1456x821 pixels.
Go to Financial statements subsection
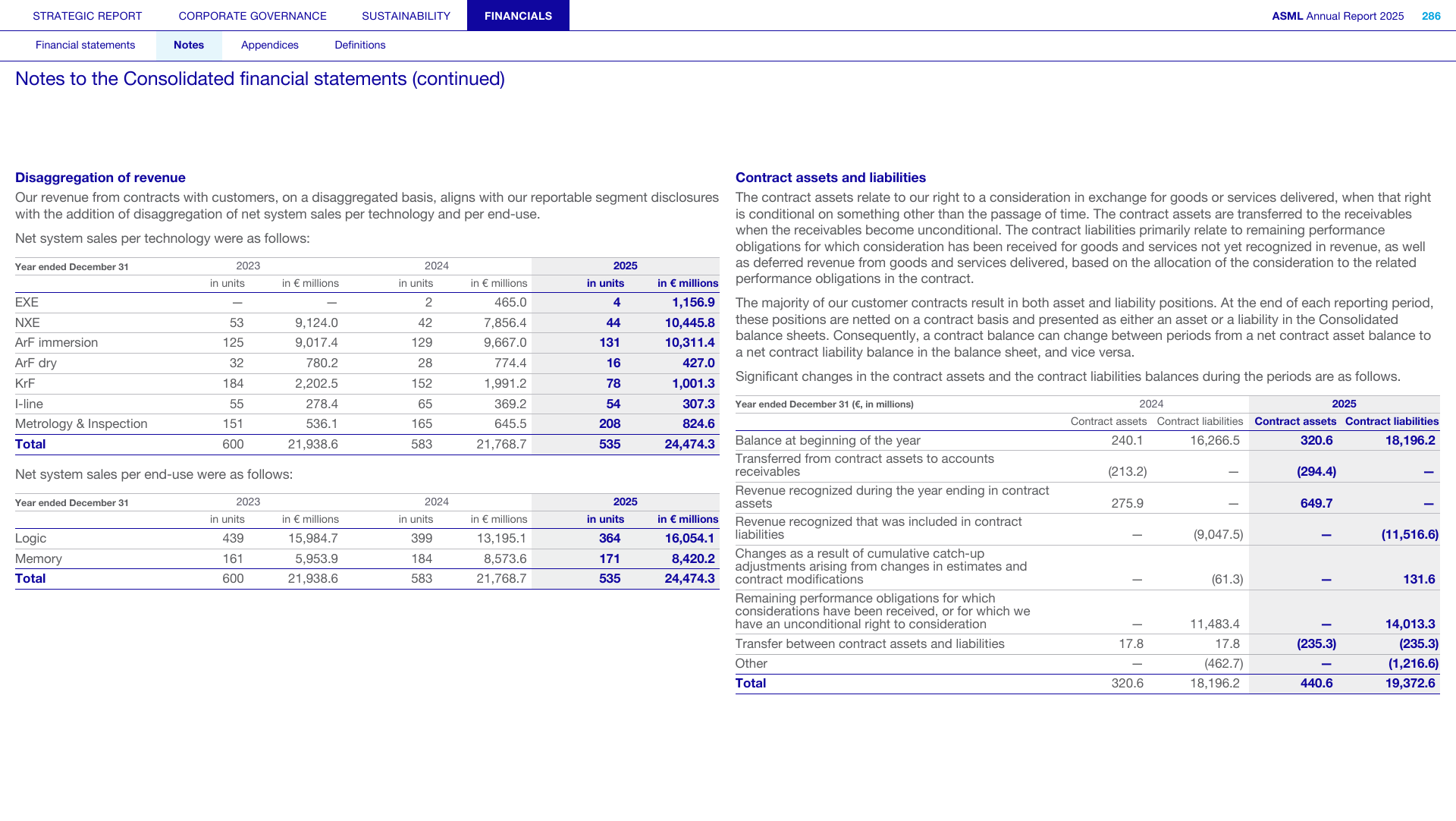85,46
